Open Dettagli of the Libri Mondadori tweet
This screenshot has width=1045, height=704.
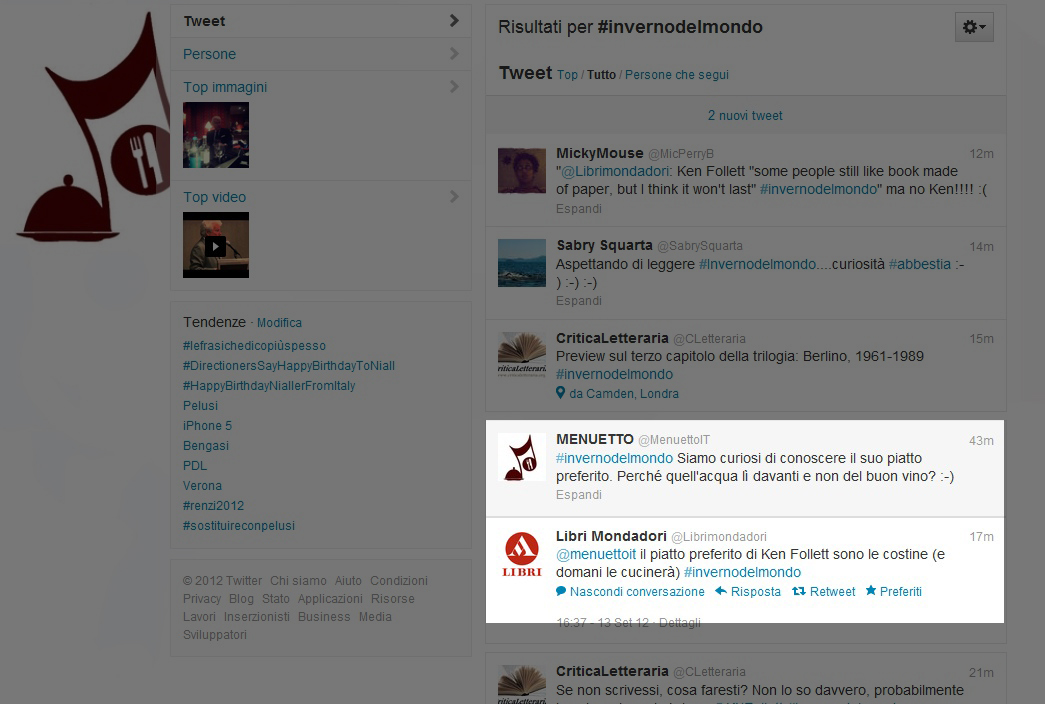[x=680, y=623]
